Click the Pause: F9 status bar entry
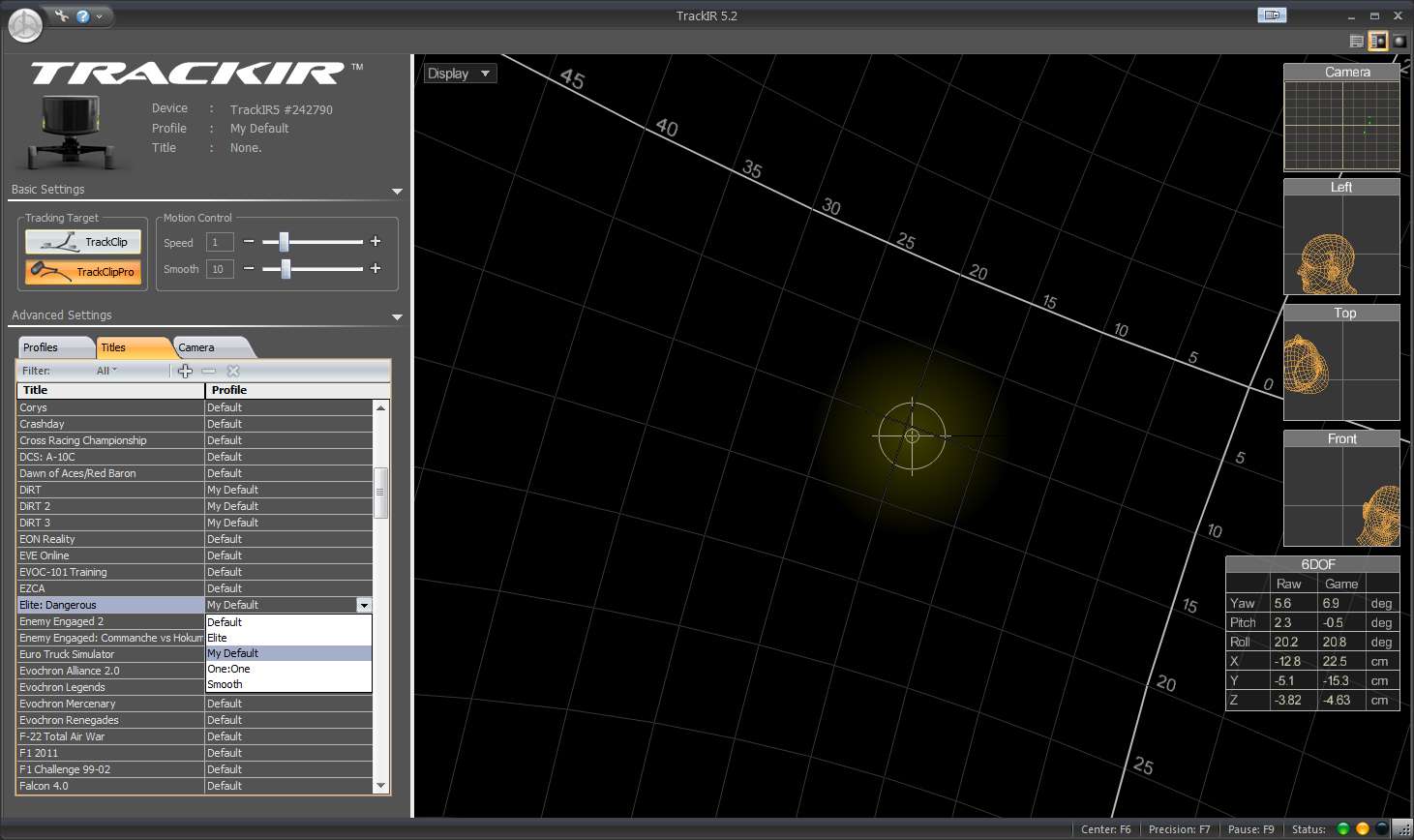 click(1250, 829)
